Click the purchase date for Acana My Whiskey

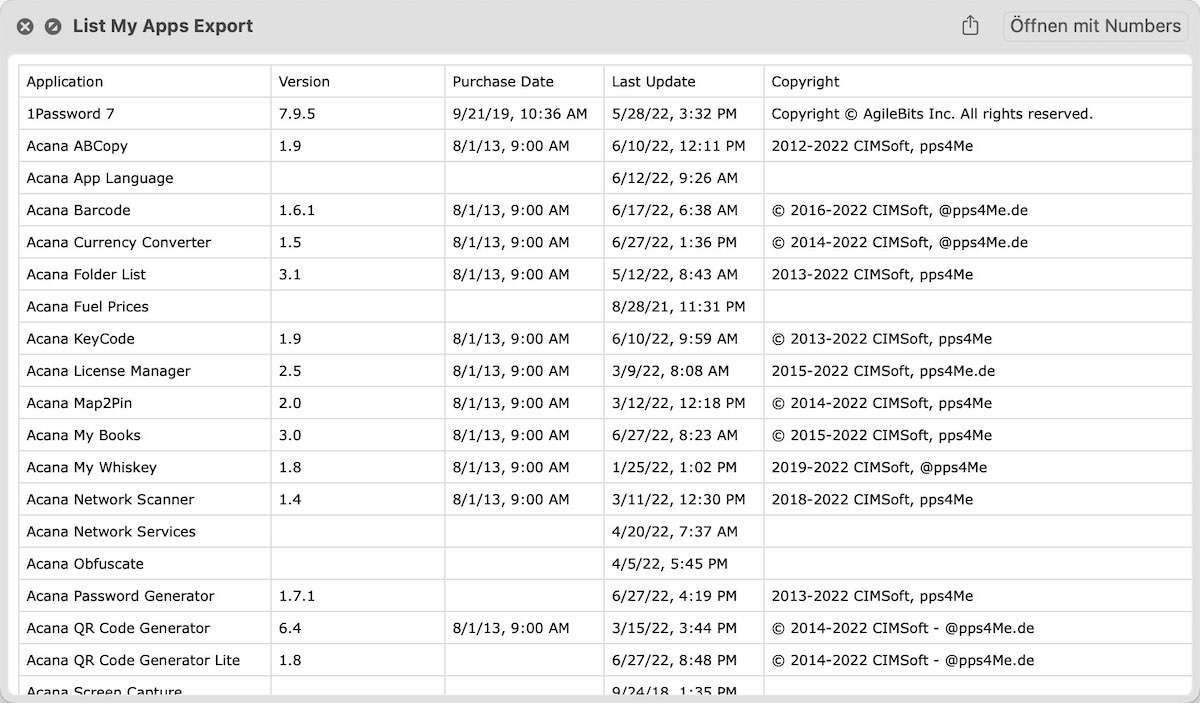coord(525,467)
